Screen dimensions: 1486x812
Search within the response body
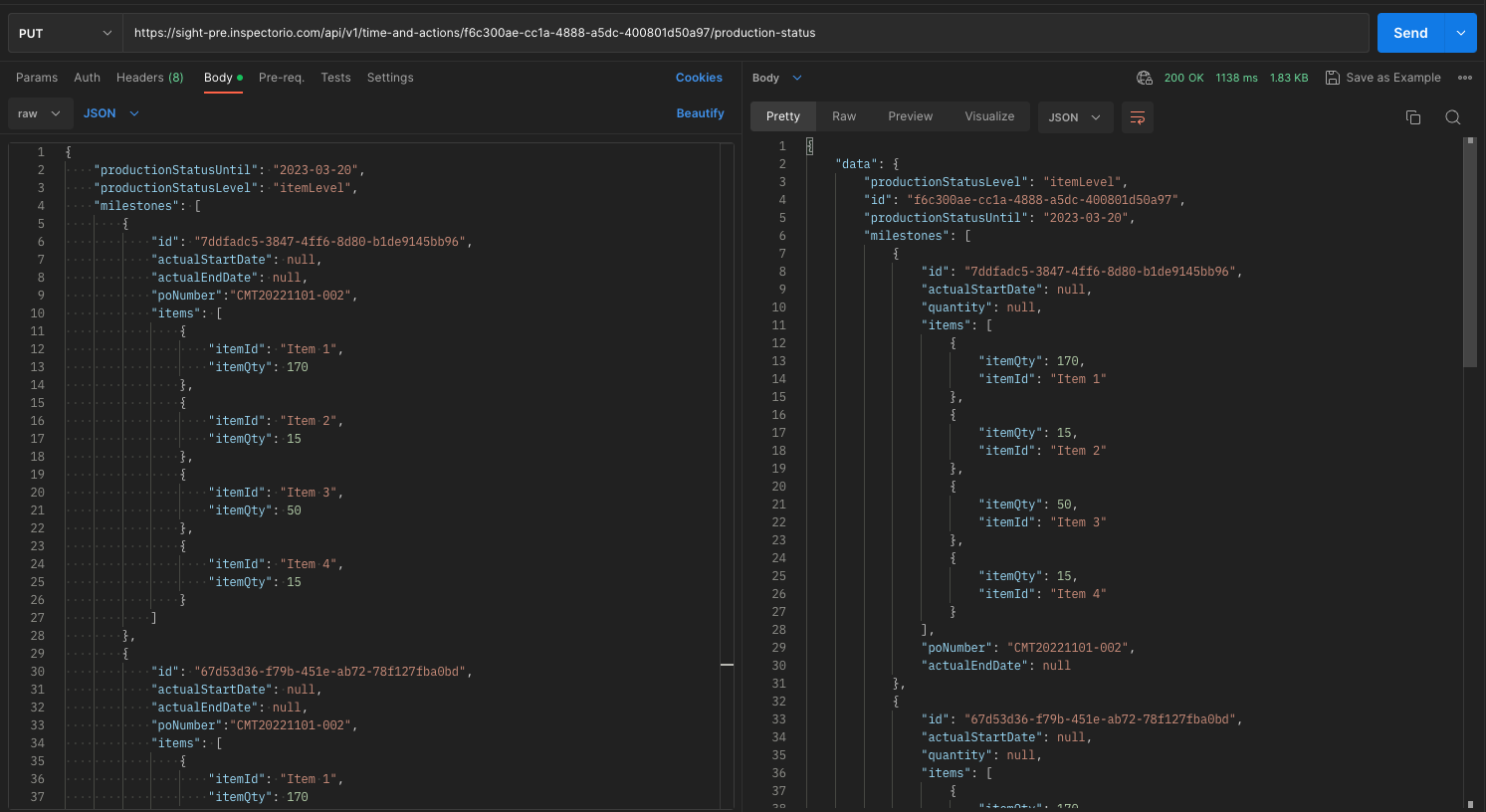pyautogui.click(x=1453, y=117)
